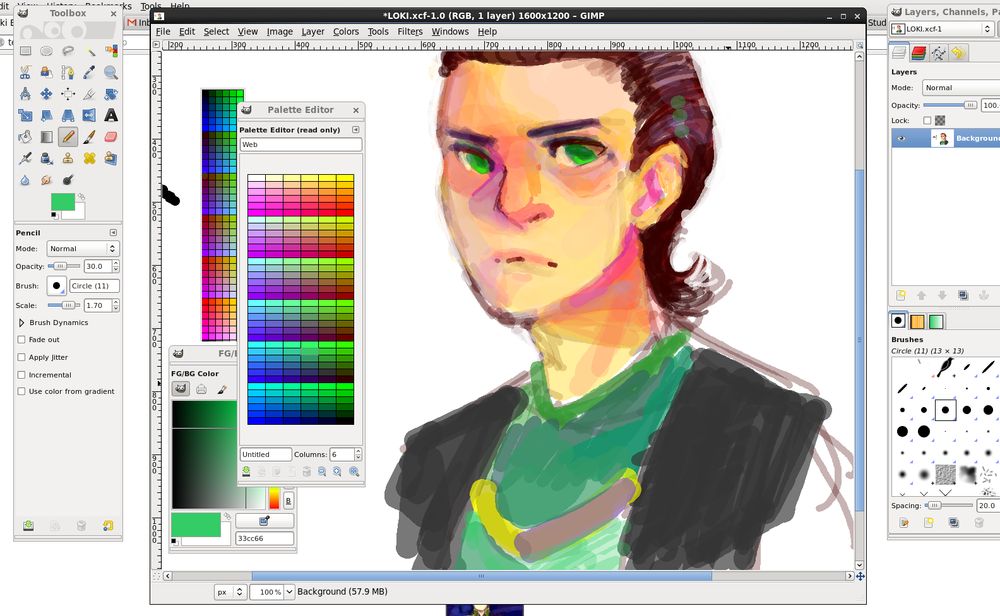Click the Untitled palette name field
The width and height of the screenshot is (1000, 616).
[266, 455]
